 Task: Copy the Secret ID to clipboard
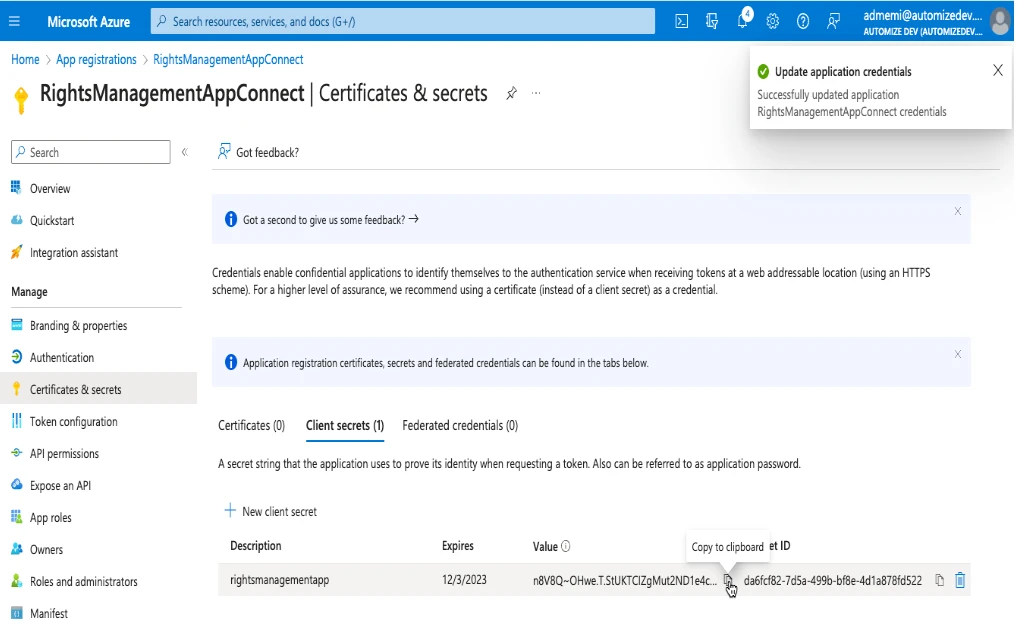coord(939,580)
